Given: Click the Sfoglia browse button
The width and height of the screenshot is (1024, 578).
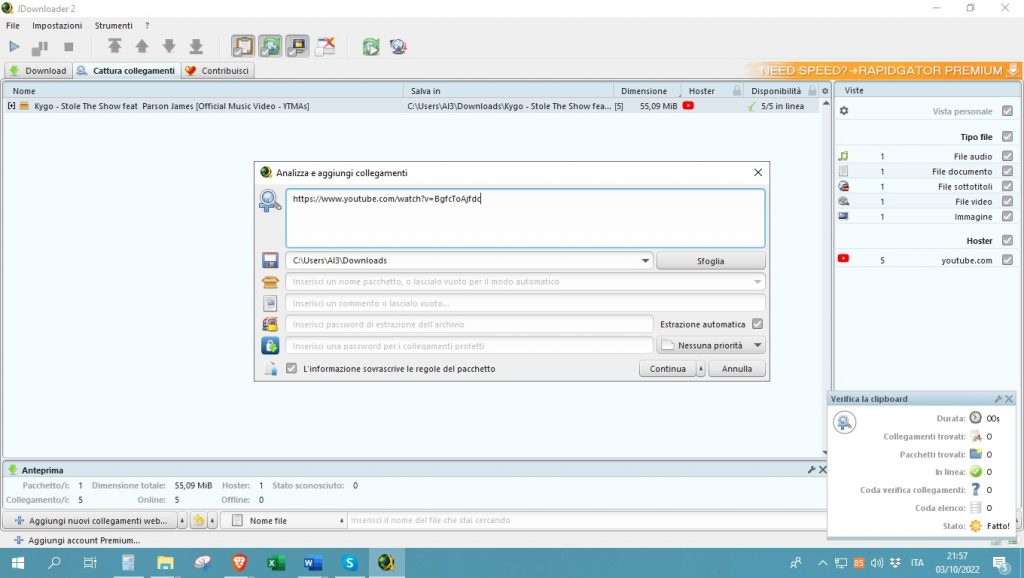Looking at the screenshot, I should pyautogui.click(x=710, y=261).
